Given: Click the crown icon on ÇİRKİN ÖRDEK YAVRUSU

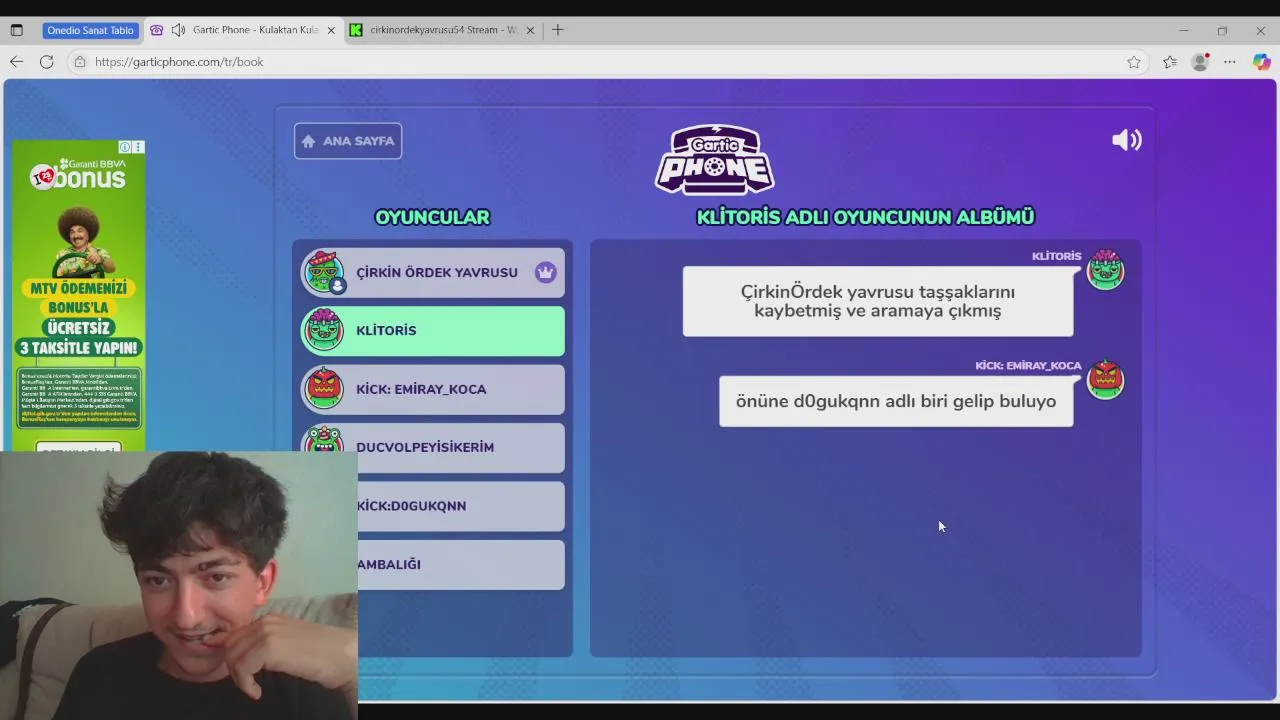Looking at the screenshot, I should point(545,272).
